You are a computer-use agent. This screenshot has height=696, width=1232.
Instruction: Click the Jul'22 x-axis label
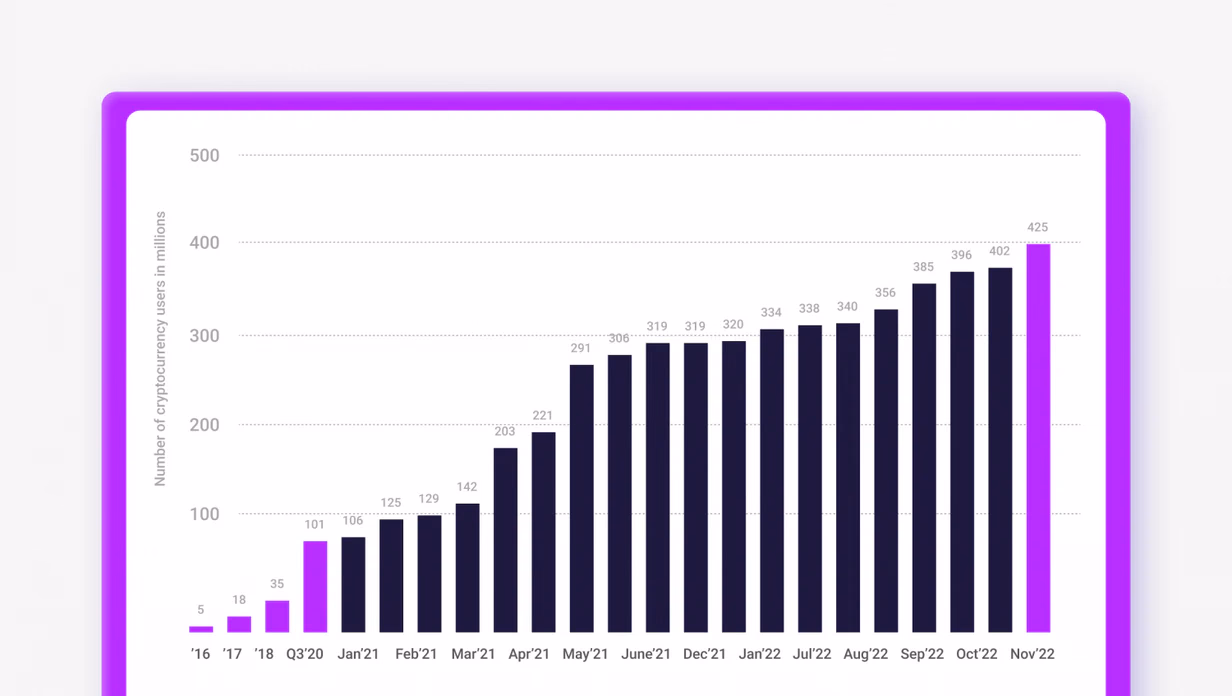pos(810,654)
